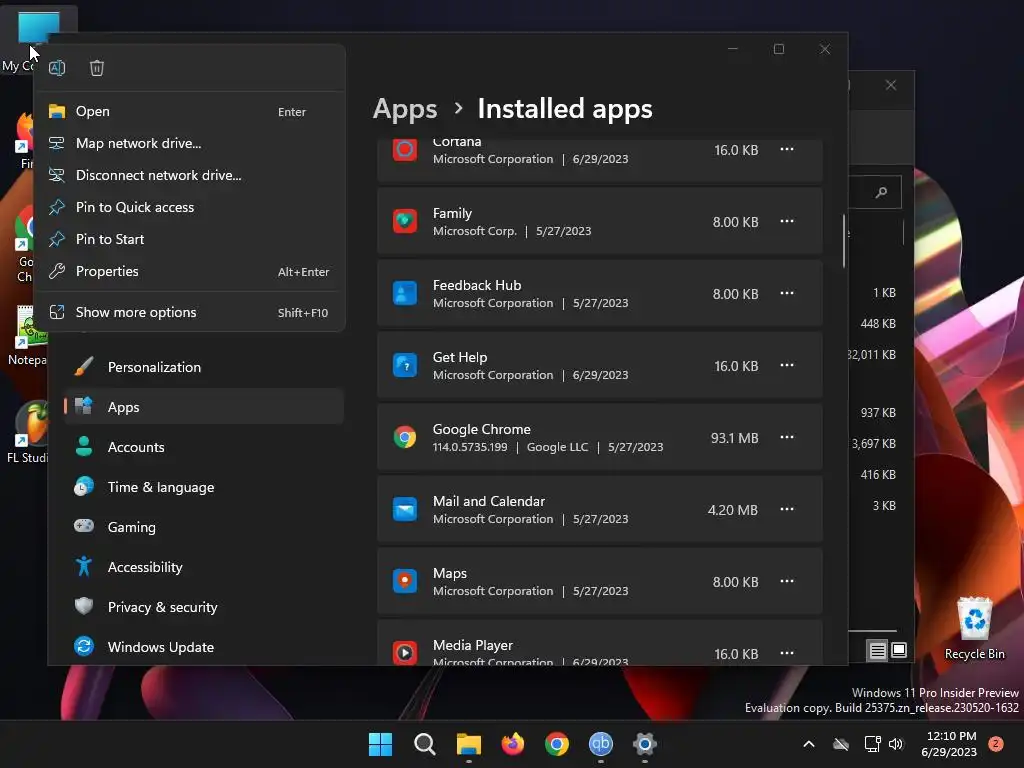1024x768 pixels.
Task: Close the File Explorer window behind Settings
Action: pyautogui.click(x=891, y=86)
